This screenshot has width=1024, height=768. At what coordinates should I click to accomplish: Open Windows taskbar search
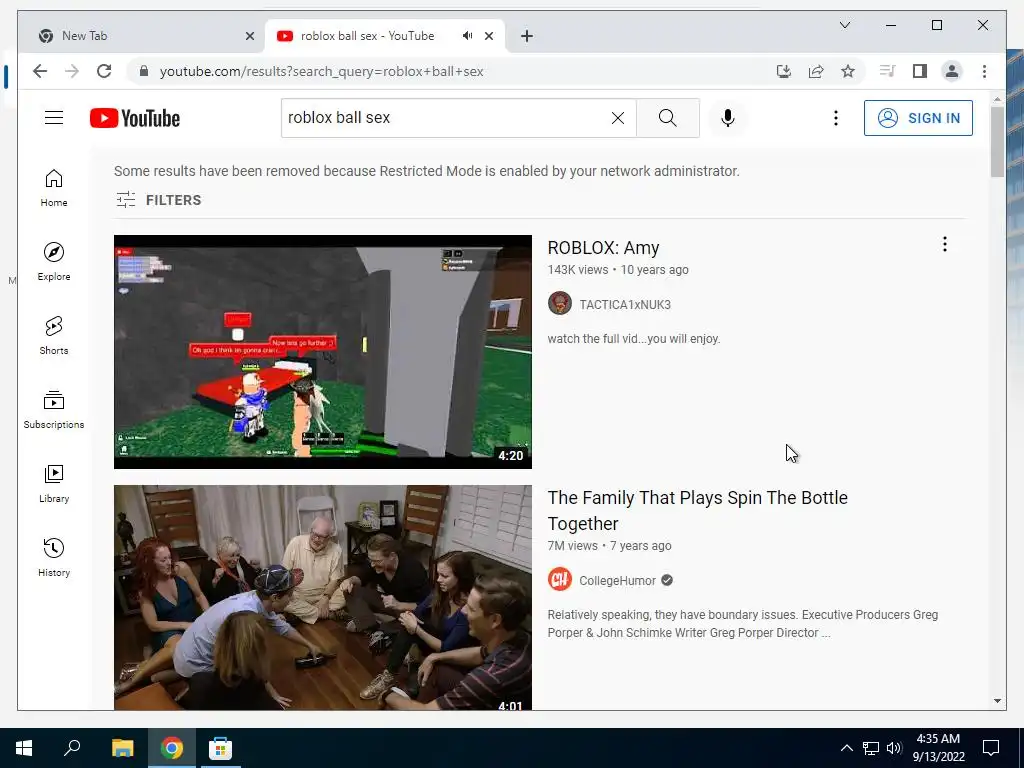point(72,748)
